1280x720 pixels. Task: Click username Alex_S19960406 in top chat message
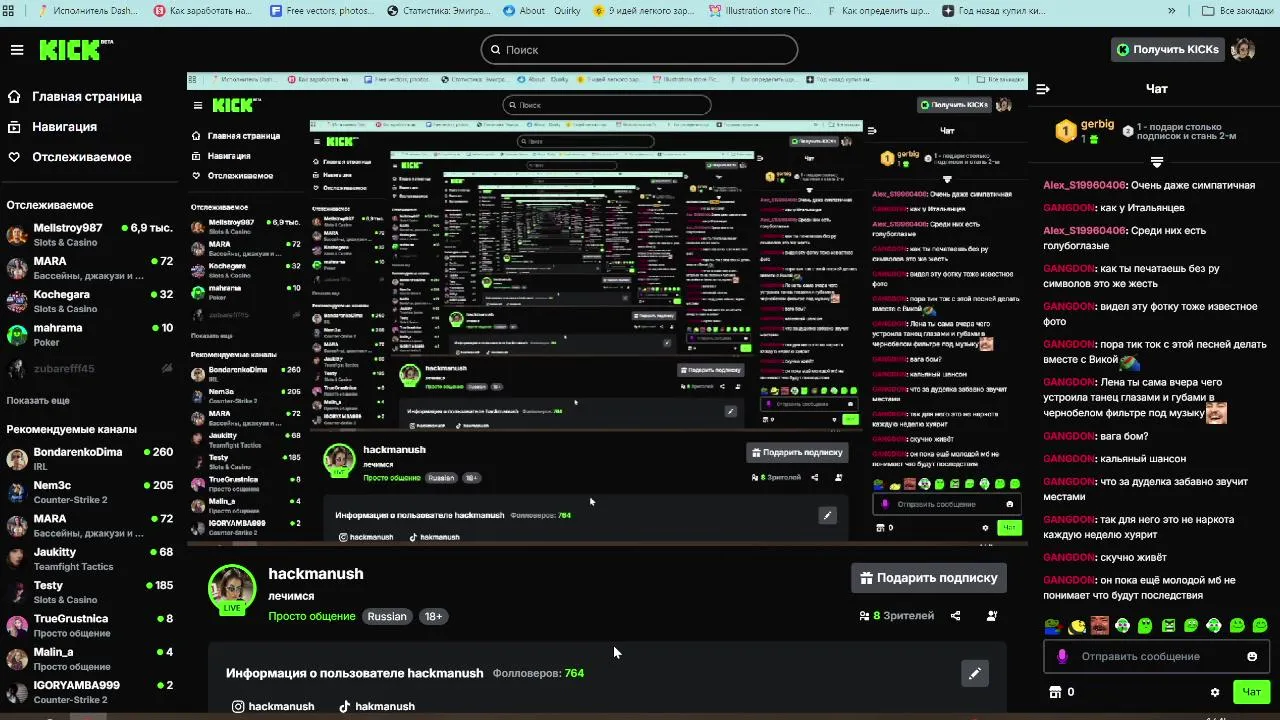(1085, 185)
